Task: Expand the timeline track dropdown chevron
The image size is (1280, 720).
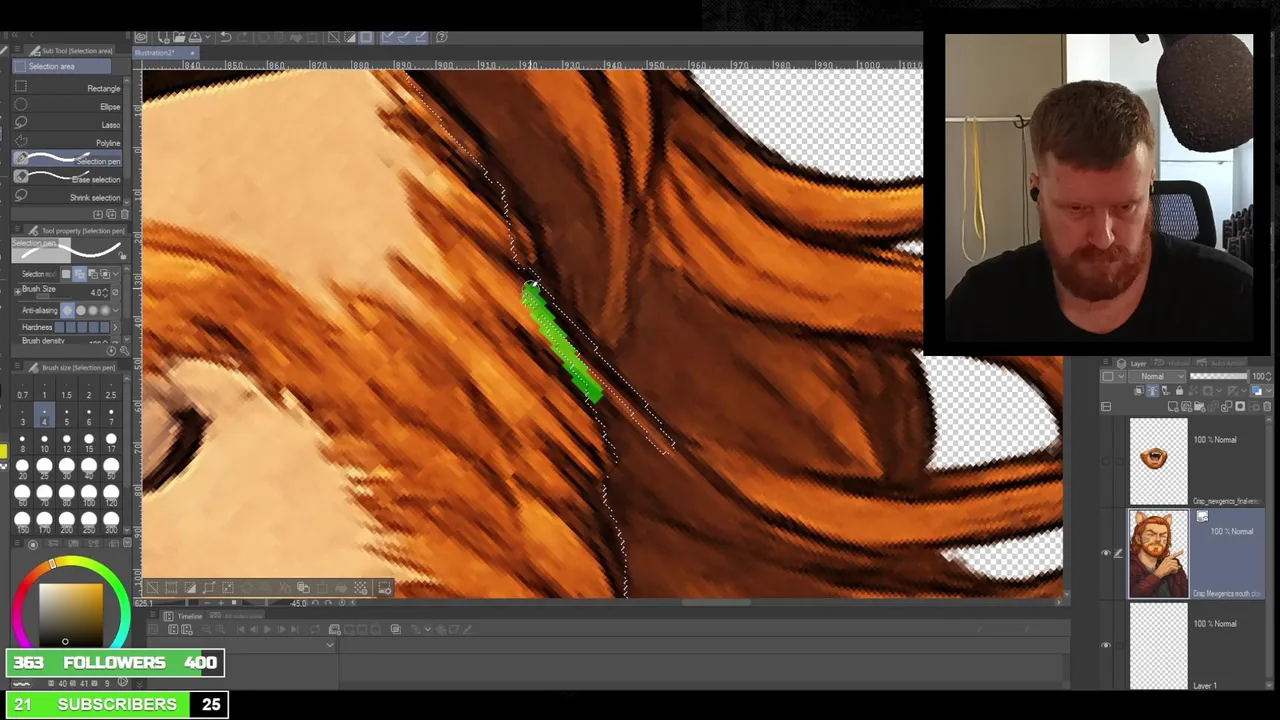Action: pyautogui.click(x=329, y=645)
